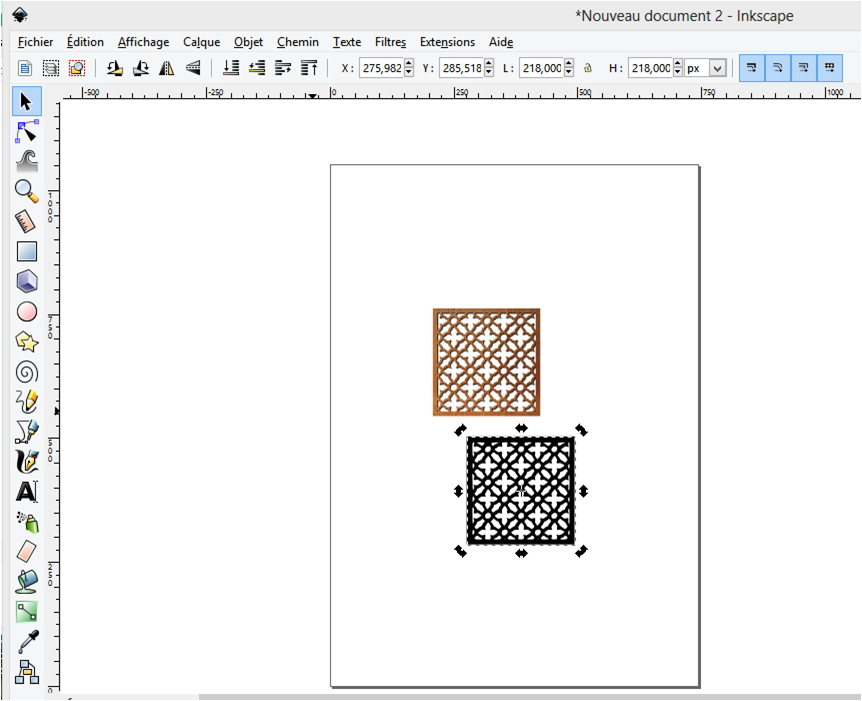Open the Extensions menu
This screenshot has width=862, height=701.
point(447,42)
